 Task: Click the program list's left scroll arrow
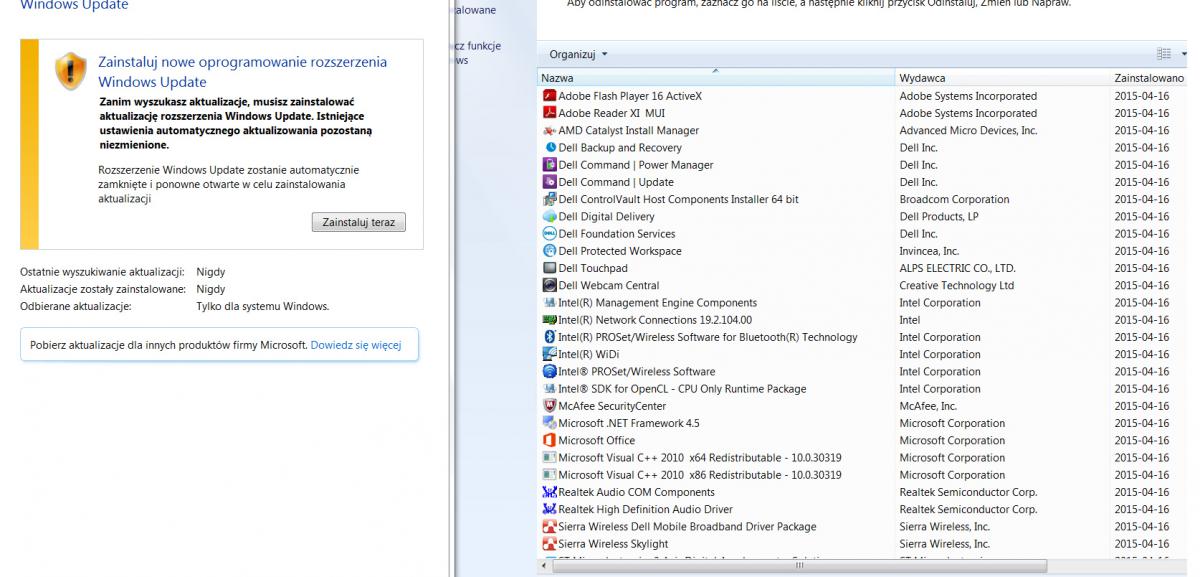[x=546, y=566]
